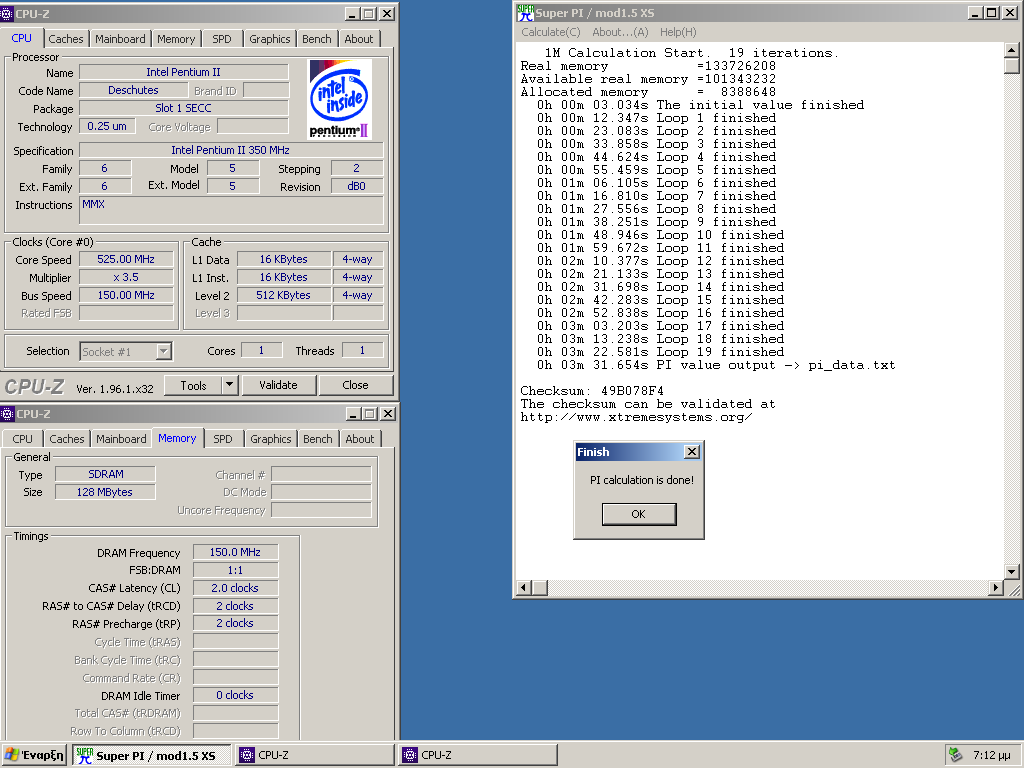Image resolution: width=1024 pixels, height=768 pixels.
Task: Click the Bus Speed 150.00 MHz value
Action: point(126,295)
